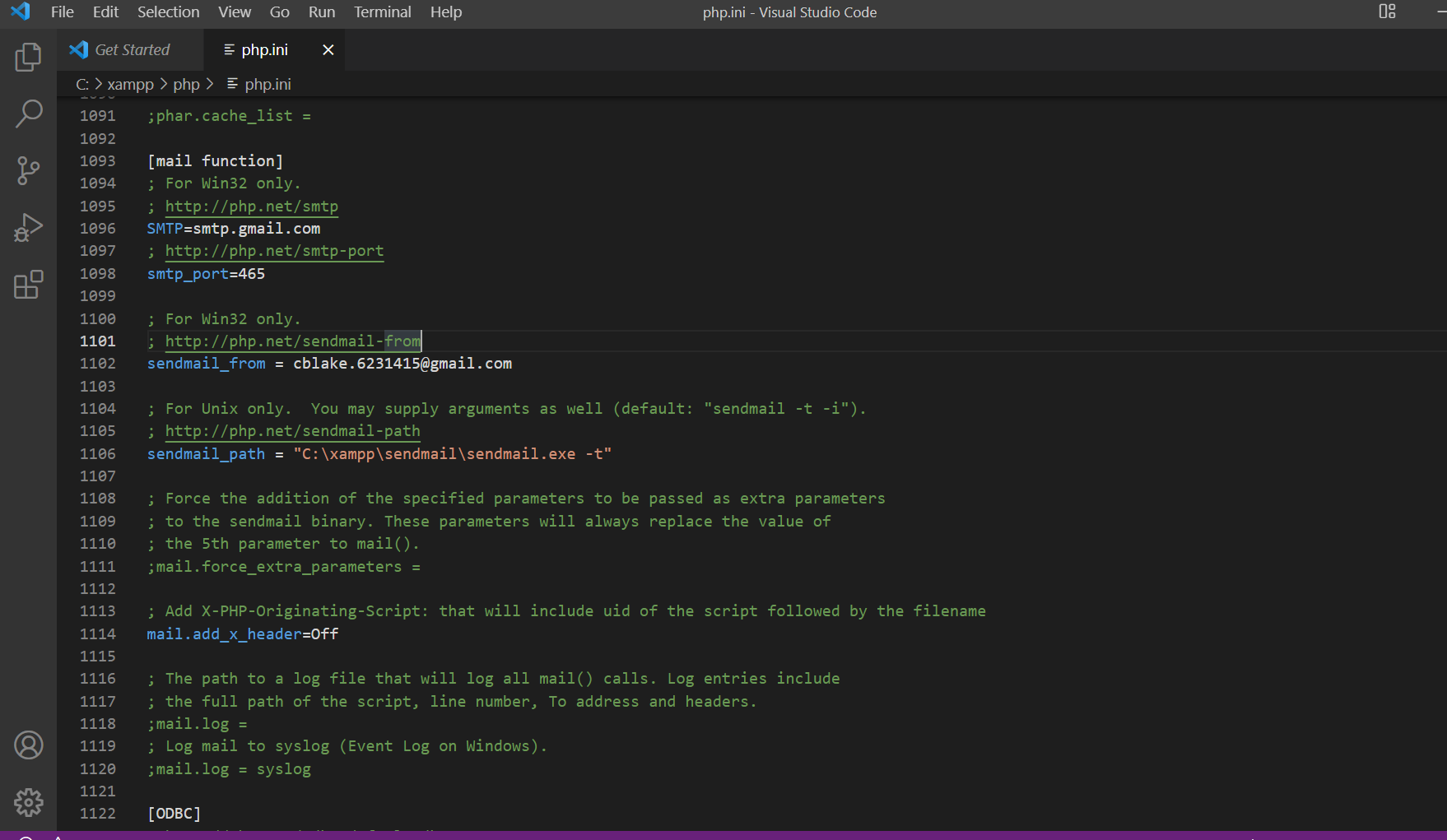Open the Search view icon
The image size is (1447, 840).
(x=28, y=114)
